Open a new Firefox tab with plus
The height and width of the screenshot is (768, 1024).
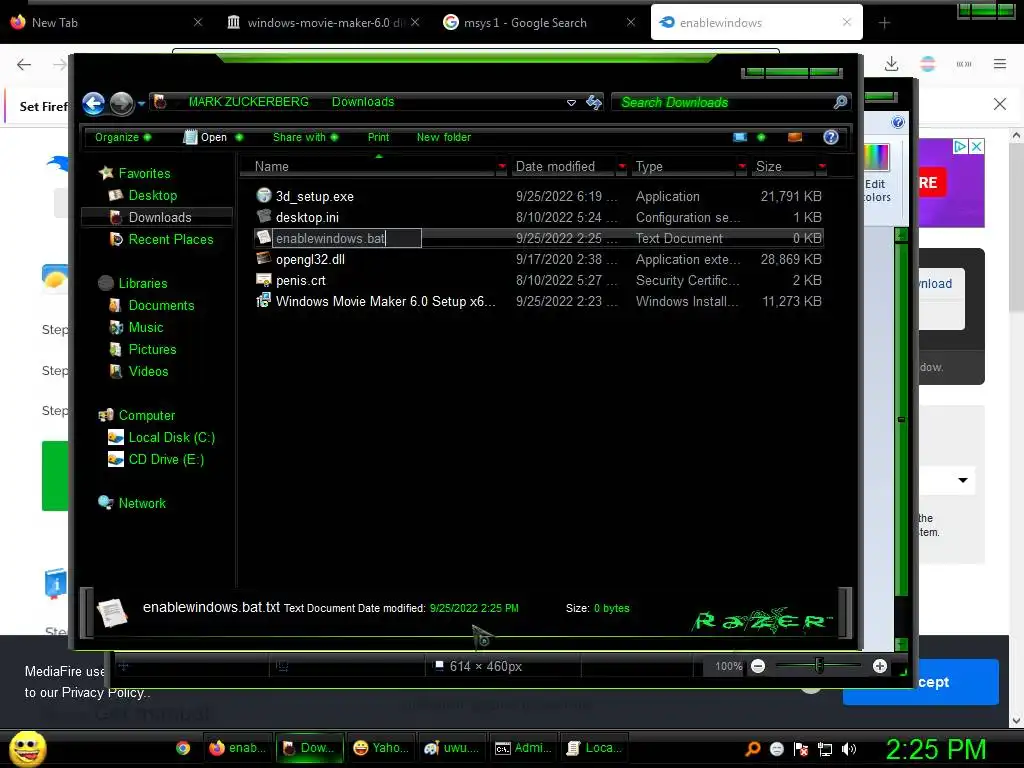pos(884,23)
